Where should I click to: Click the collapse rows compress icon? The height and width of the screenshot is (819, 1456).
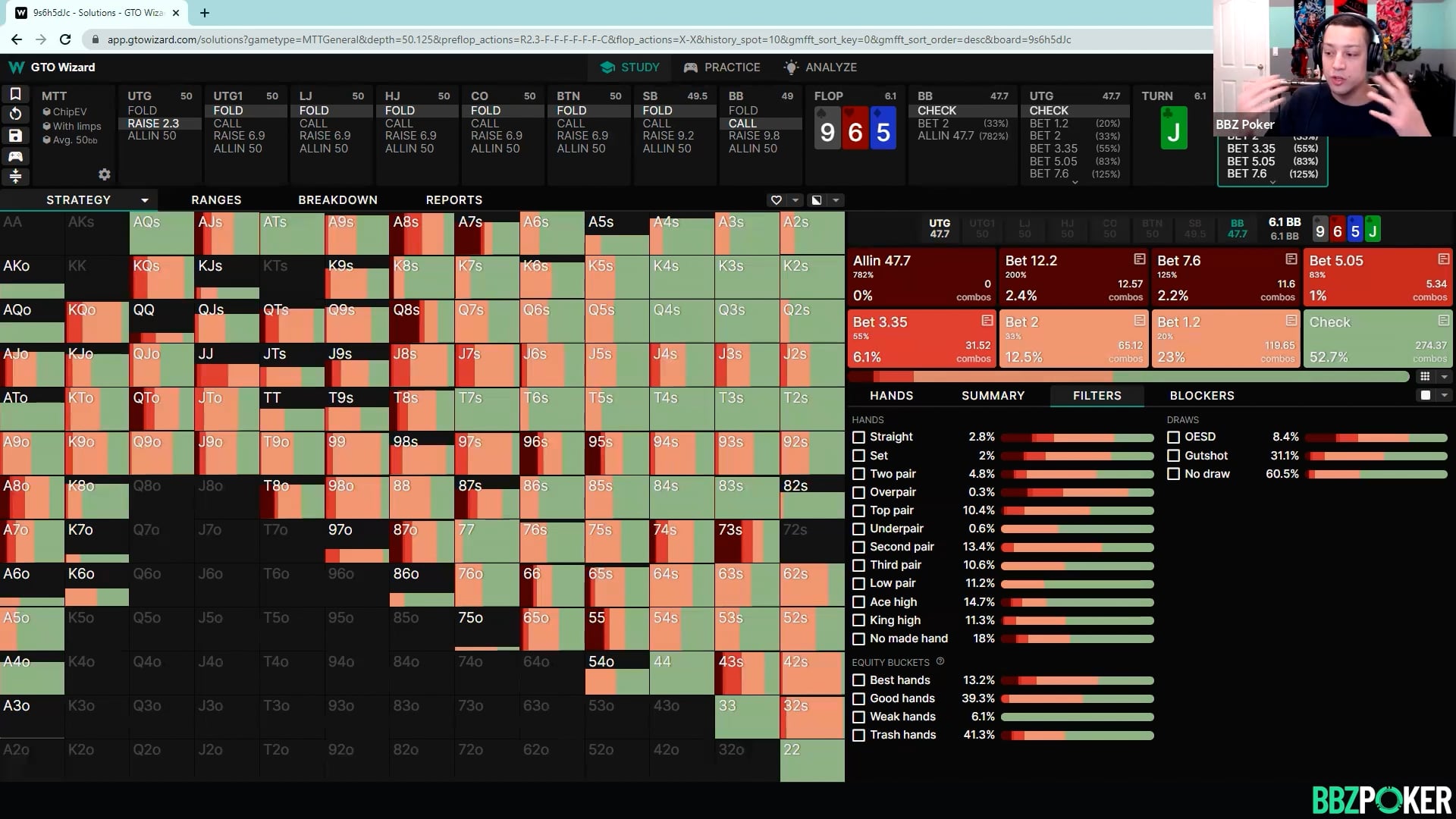point(15,177)
